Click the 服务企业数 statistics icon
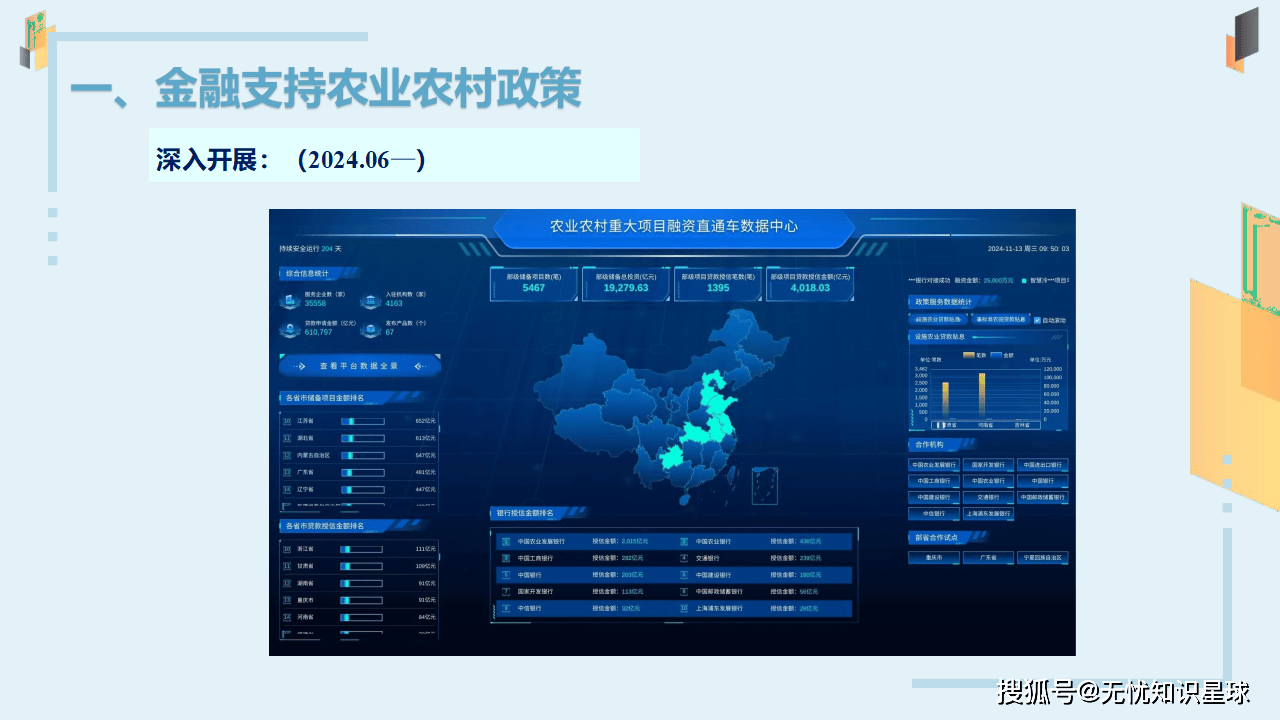The width and height of the screenshot is (1280, 720). (290, 299)
